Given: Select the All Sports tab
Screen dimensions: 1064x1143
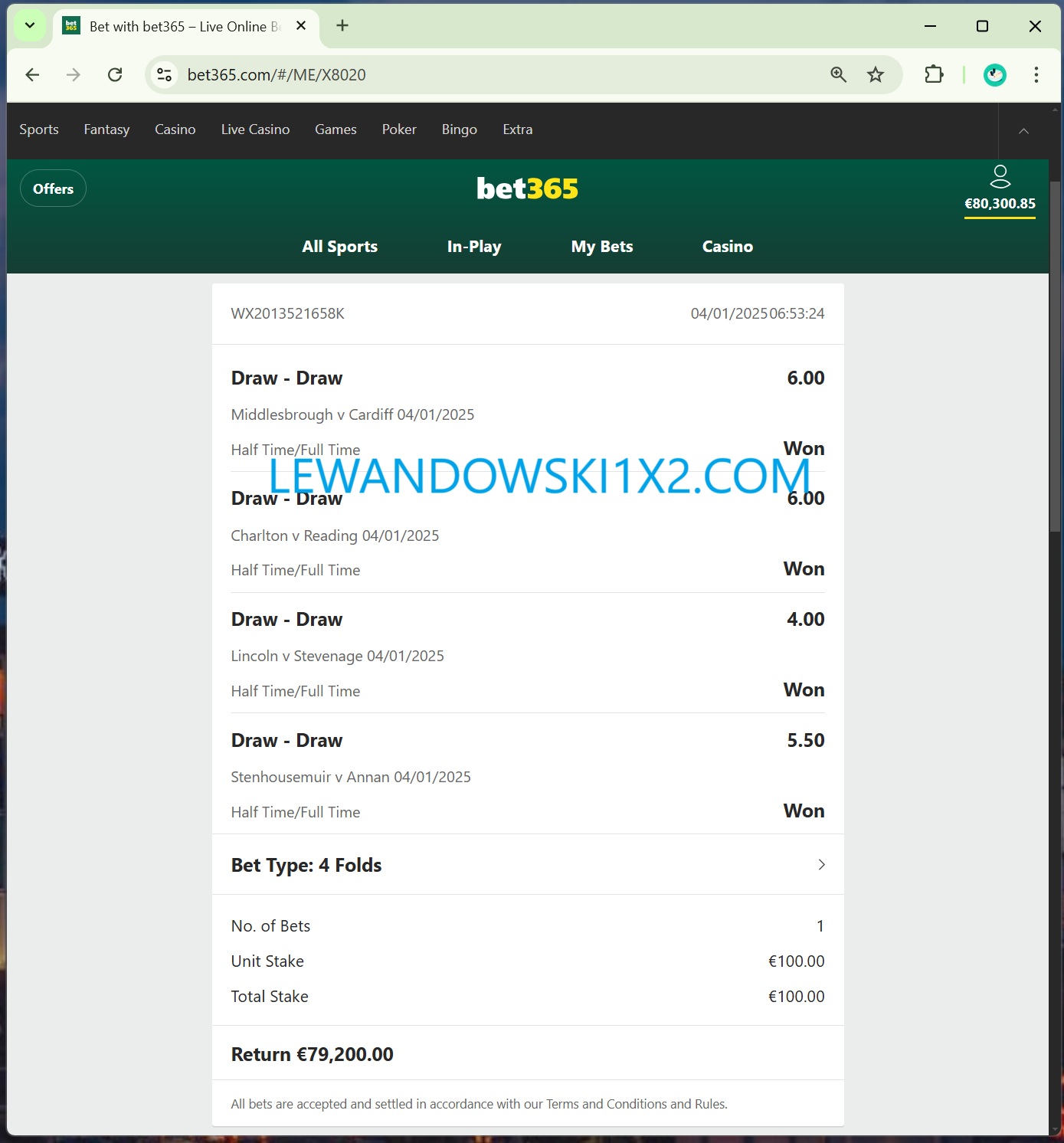Looking at the screenshot, I should pyautogui.click(x=340, y=247).
